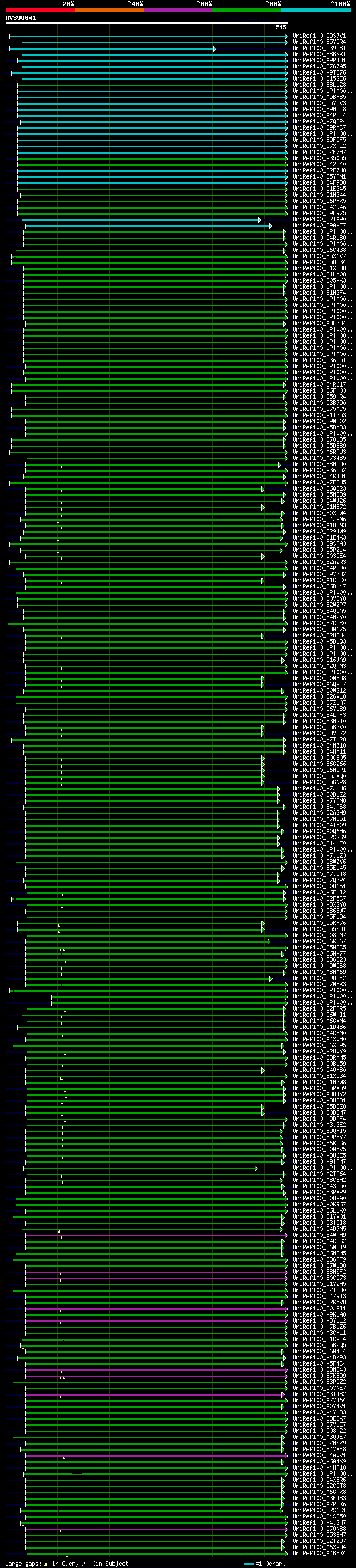356x1568 pixels.
Task: Select UniRef100_A9TQ76 label
Action: coord(319,72)
